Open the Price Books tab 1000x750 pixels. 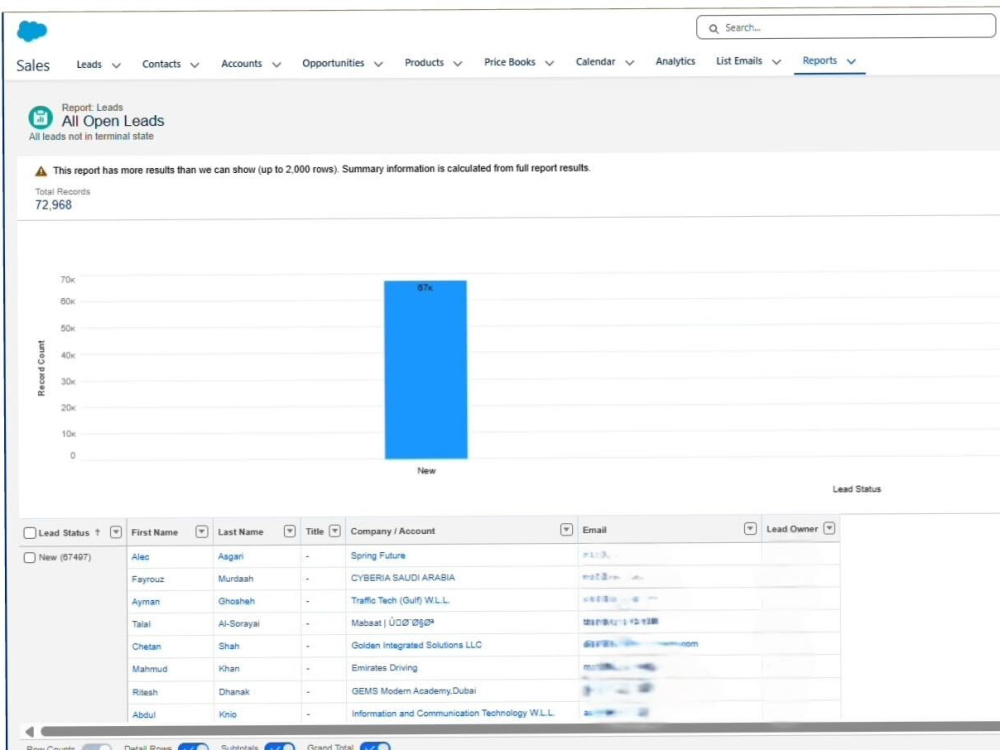click(x=510, y=62)
